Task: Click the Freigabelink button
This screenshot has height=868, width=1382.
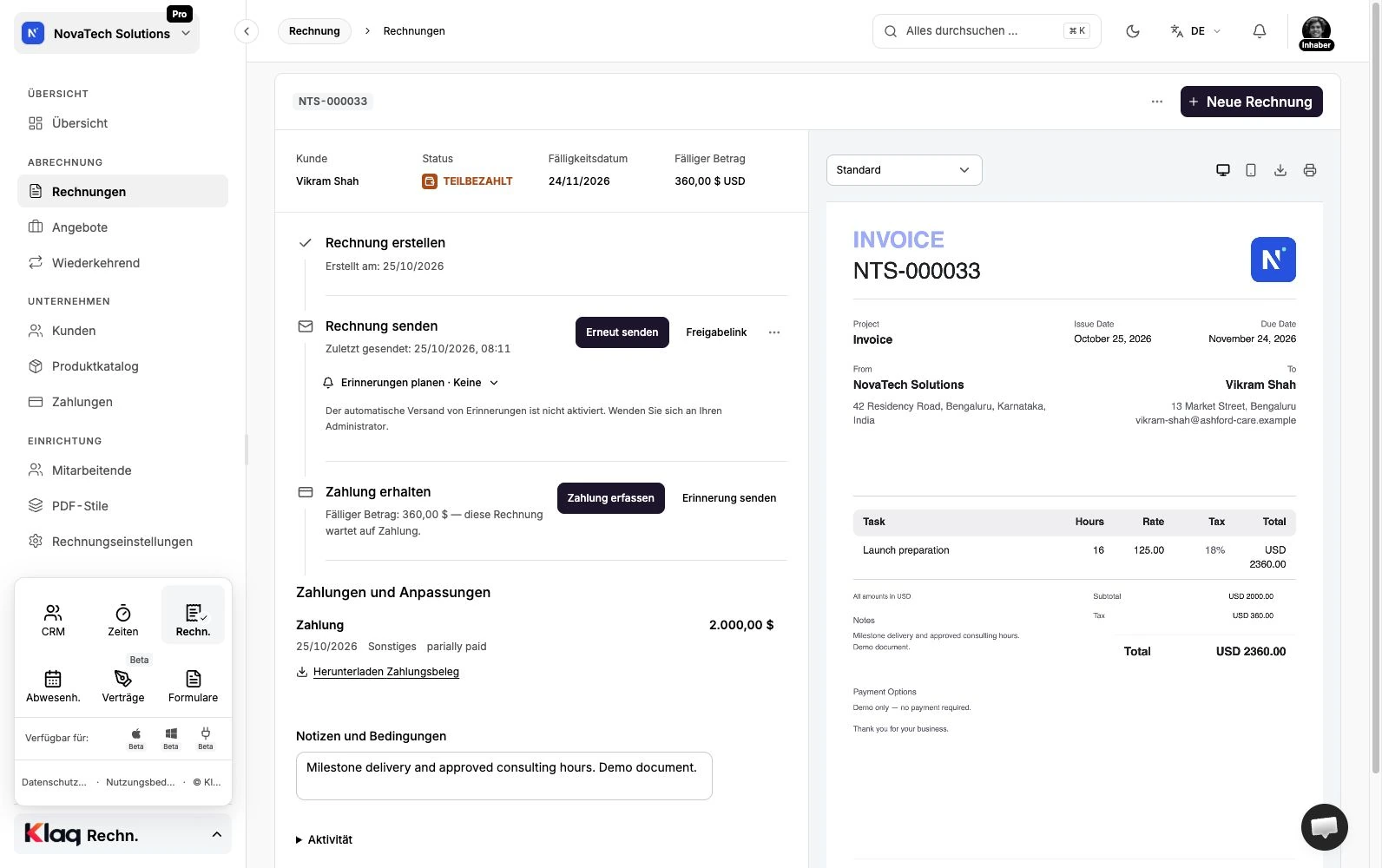Action: 716,332
